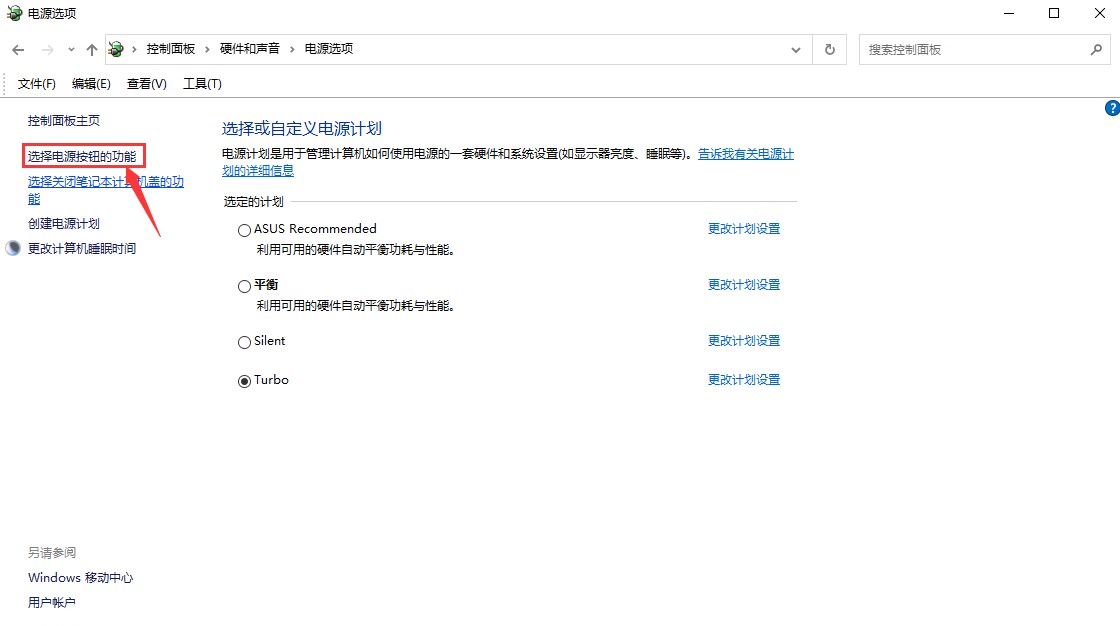Open 选择电源按钮的功能 settings
Image resolution: width=1120 pixels, height=626 pixels.
pos(85,155)
